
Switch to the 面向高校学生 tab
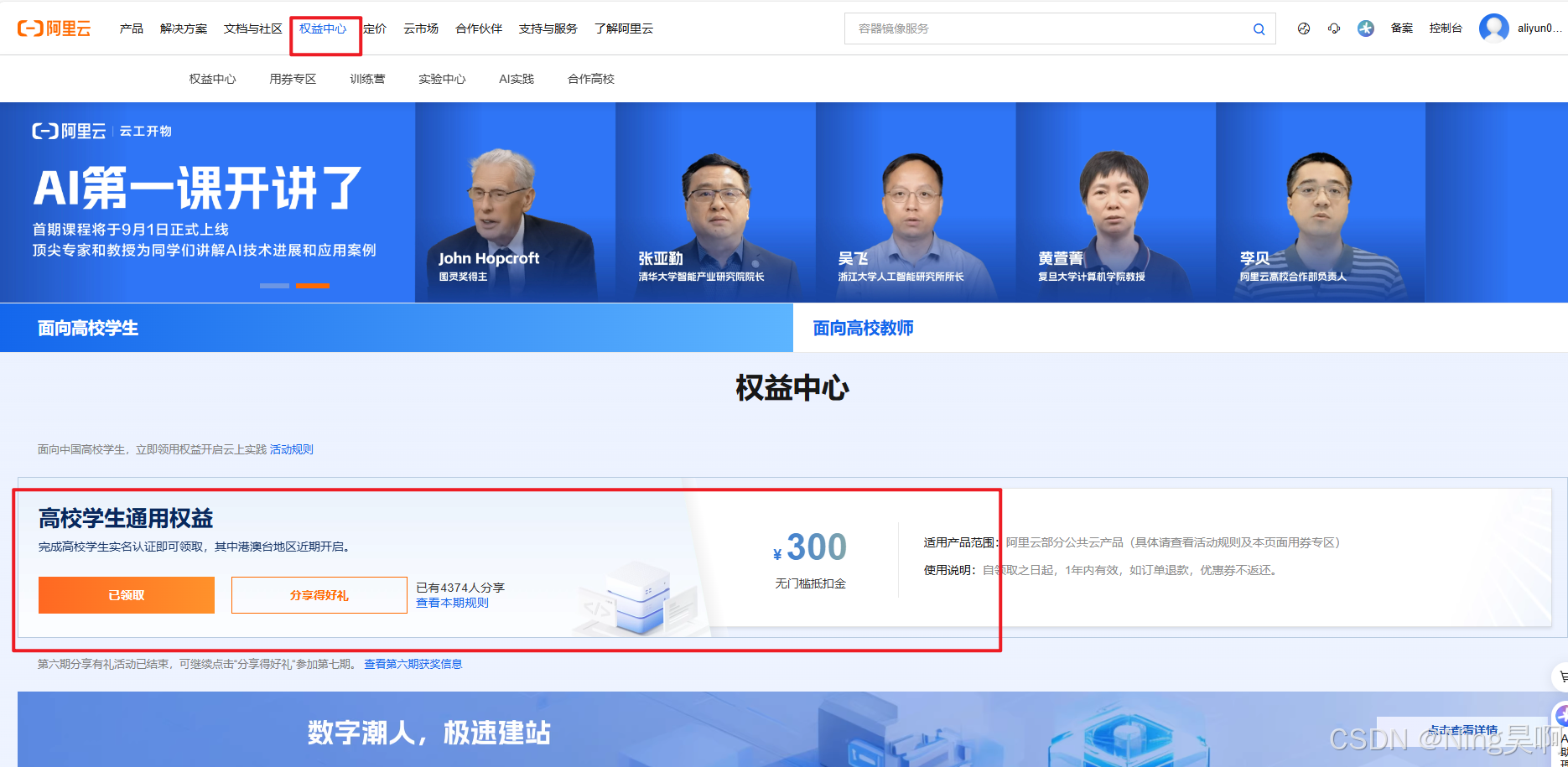tap(397, 328)
